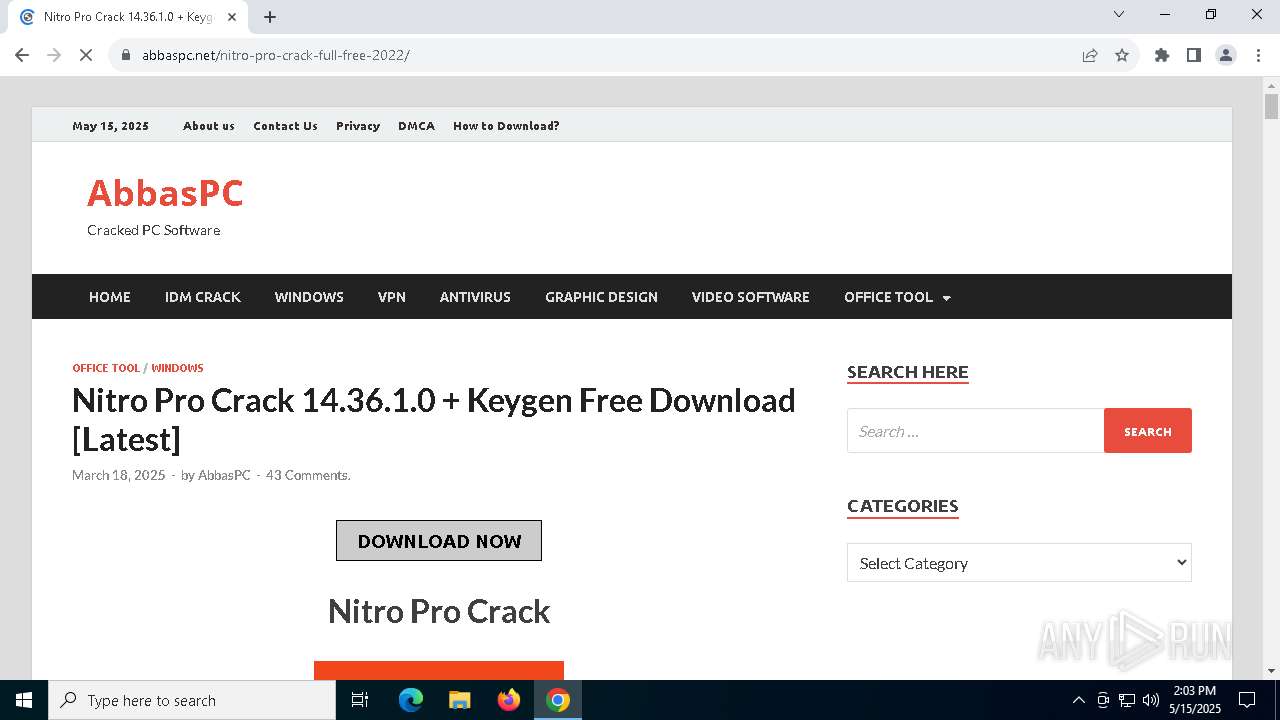Open a new browser tab
This screenshot has width=1280, height=720.
pyautogui.click(x=270, y=17)
